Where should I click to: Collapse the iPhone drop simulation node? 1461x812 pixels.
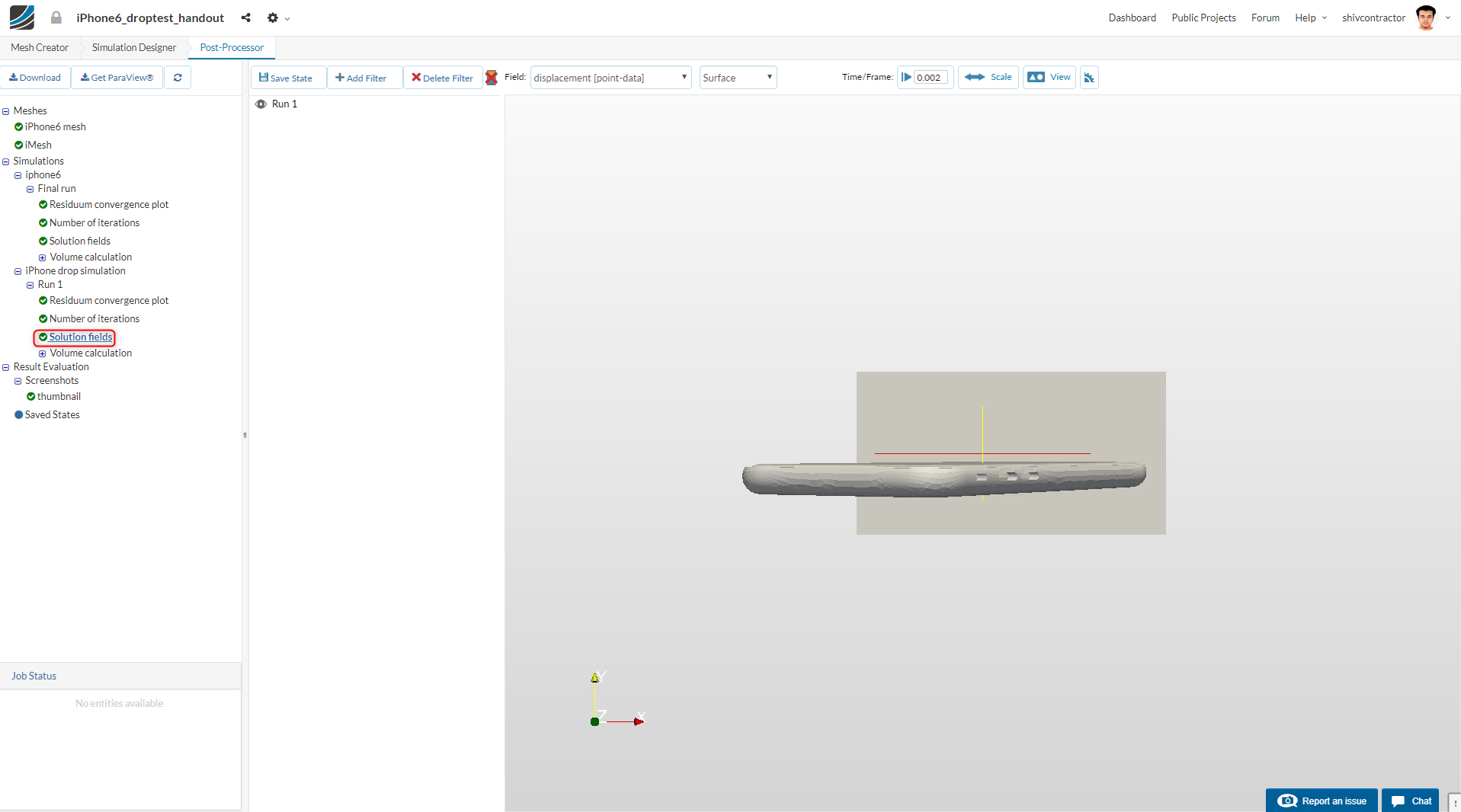click(x=18, y=271)
